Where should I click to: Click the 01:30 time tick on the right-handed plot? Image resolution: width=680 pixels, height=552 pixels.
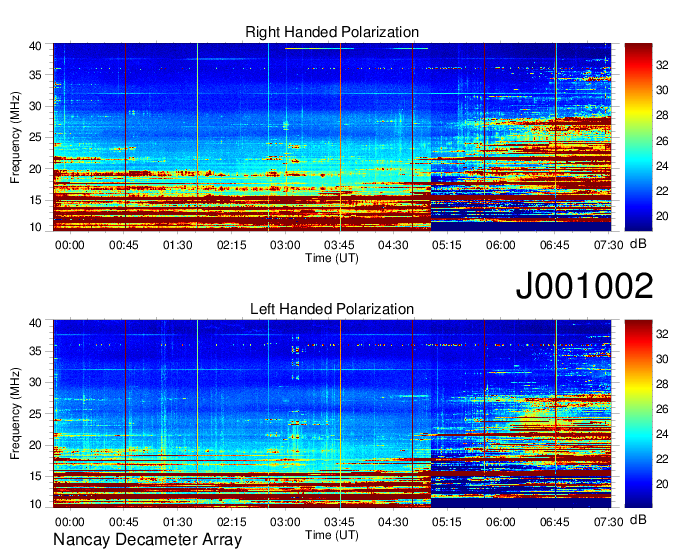[177, 245]
